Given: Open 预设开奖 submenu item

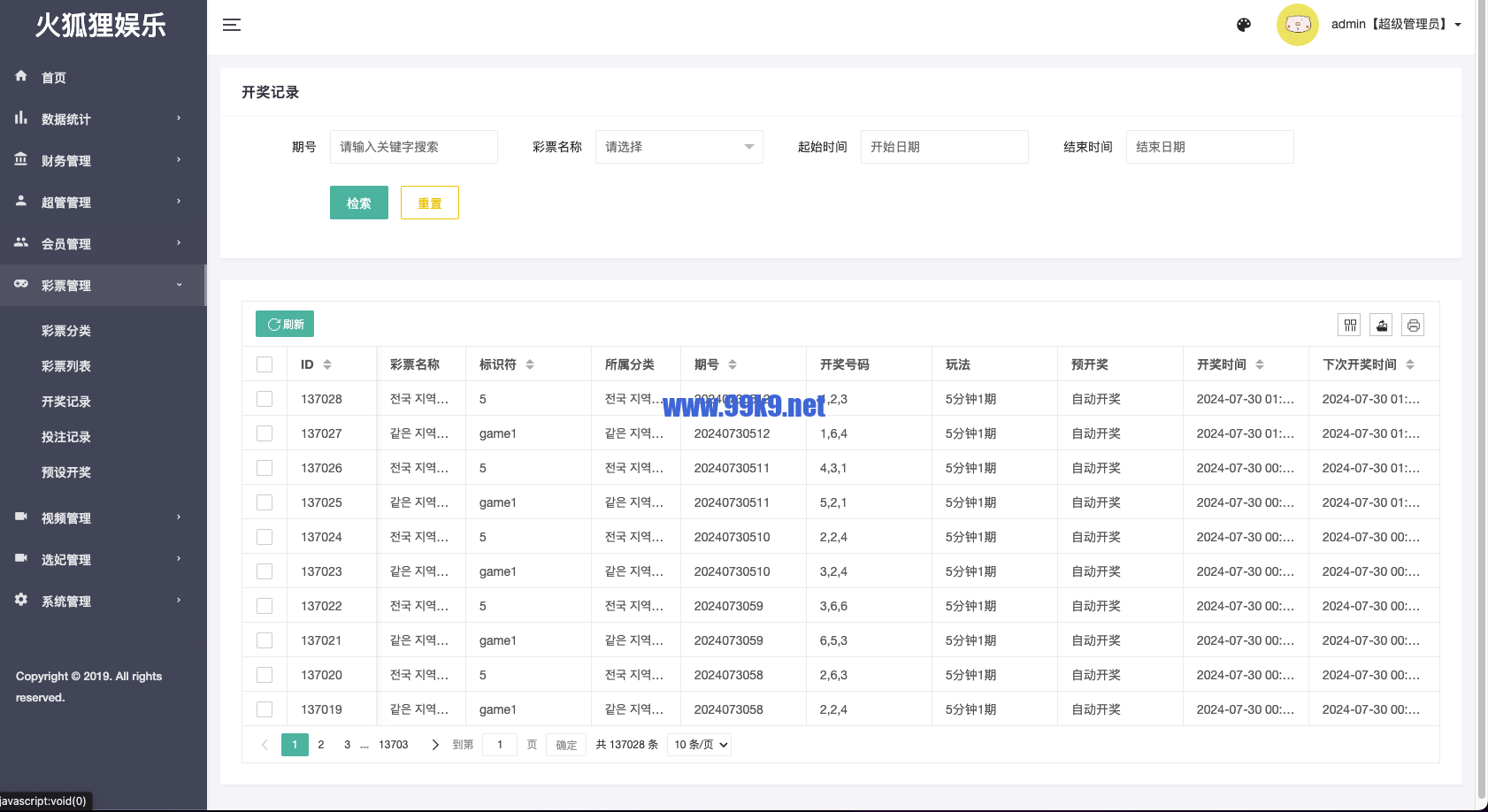Looking at the screenshot, I should [x=66, y=472].
